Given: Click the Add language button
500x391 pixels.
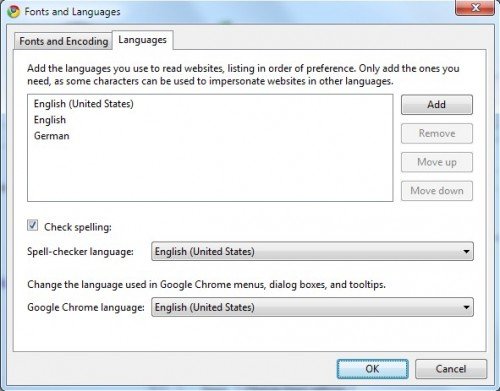Looking at the screenshot, I should (437, 105).
